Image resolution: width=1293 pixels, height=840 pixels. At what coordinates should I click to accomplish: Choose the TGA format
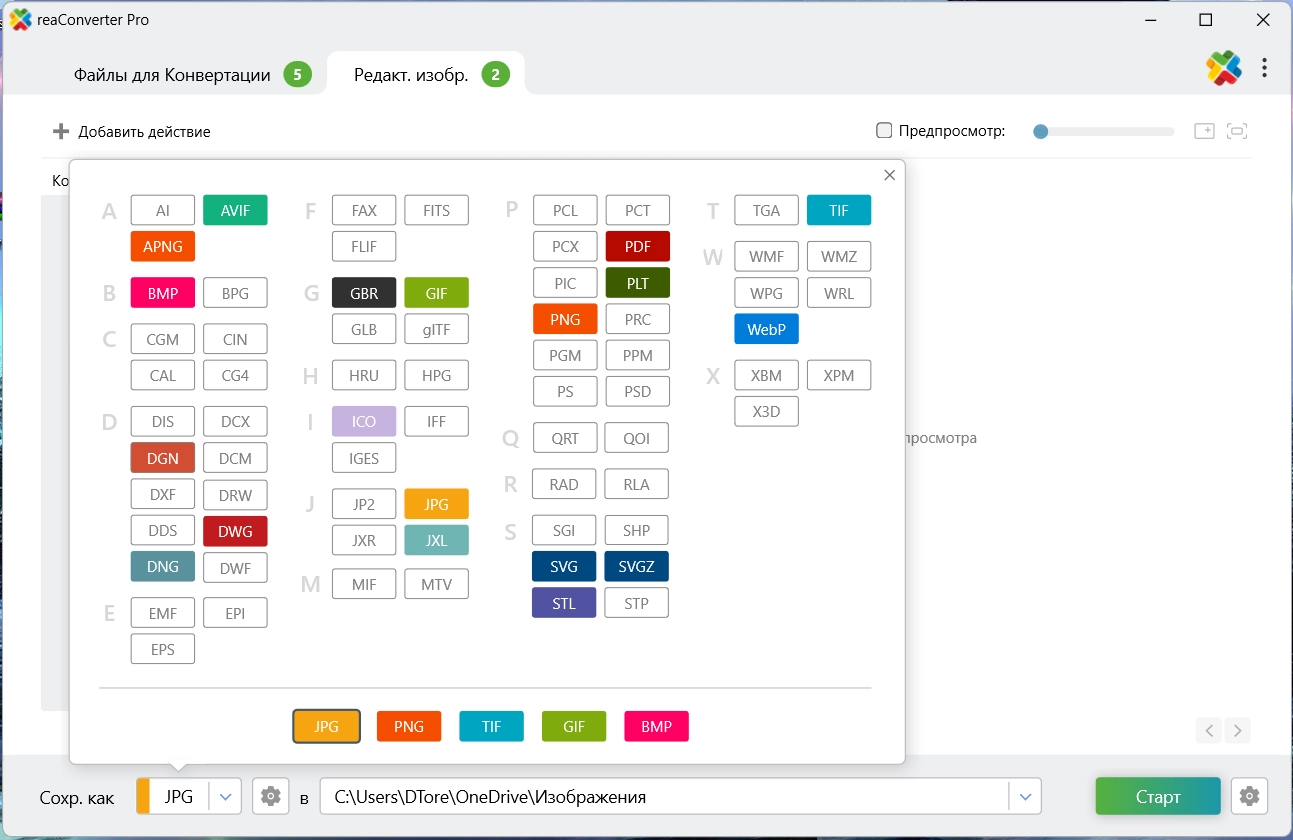point(767,210)
